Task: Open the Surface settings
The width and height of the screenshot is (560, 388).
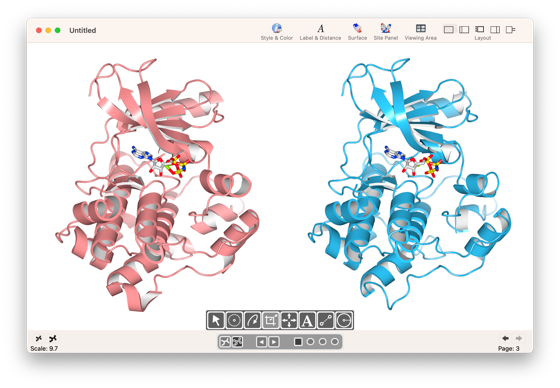Action: [357, 32]
